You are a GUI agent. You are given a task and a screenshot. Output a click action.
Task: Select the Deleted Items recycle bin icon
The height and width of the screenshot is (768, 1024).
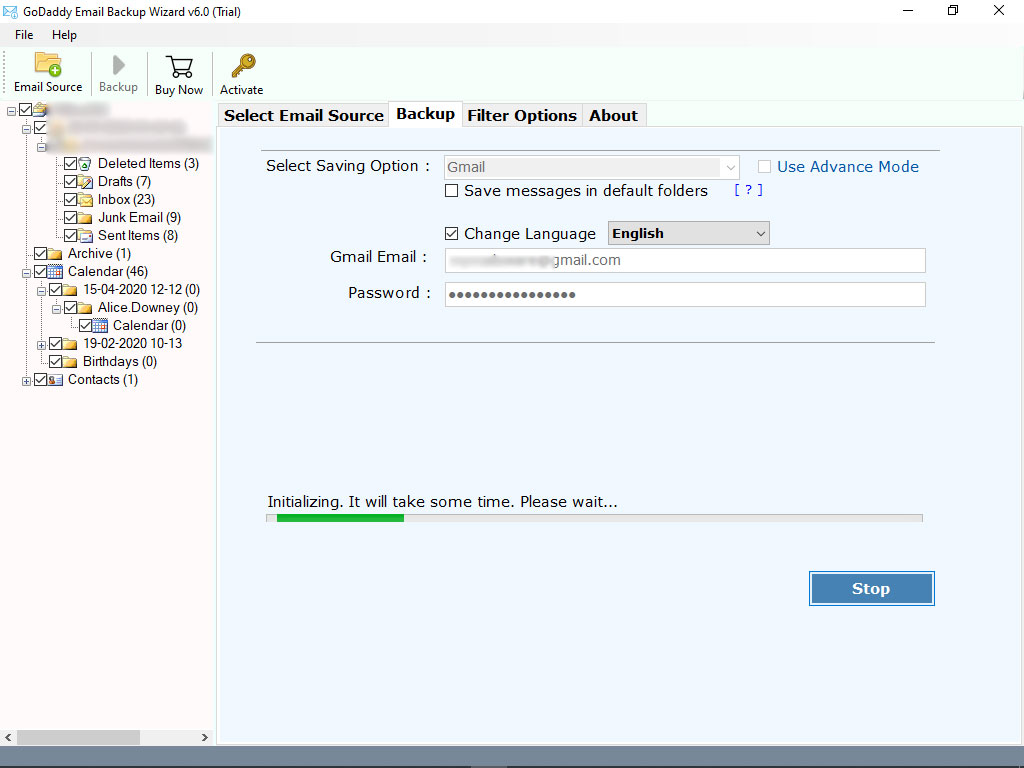(85, 164)
